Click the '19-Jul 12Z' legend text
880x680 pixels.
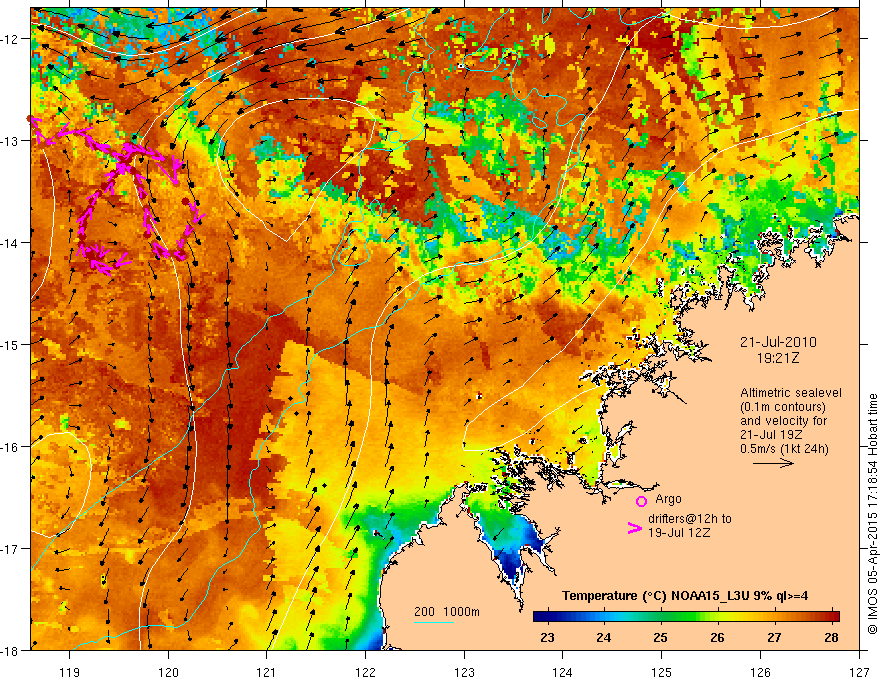(x=679, y=532)
